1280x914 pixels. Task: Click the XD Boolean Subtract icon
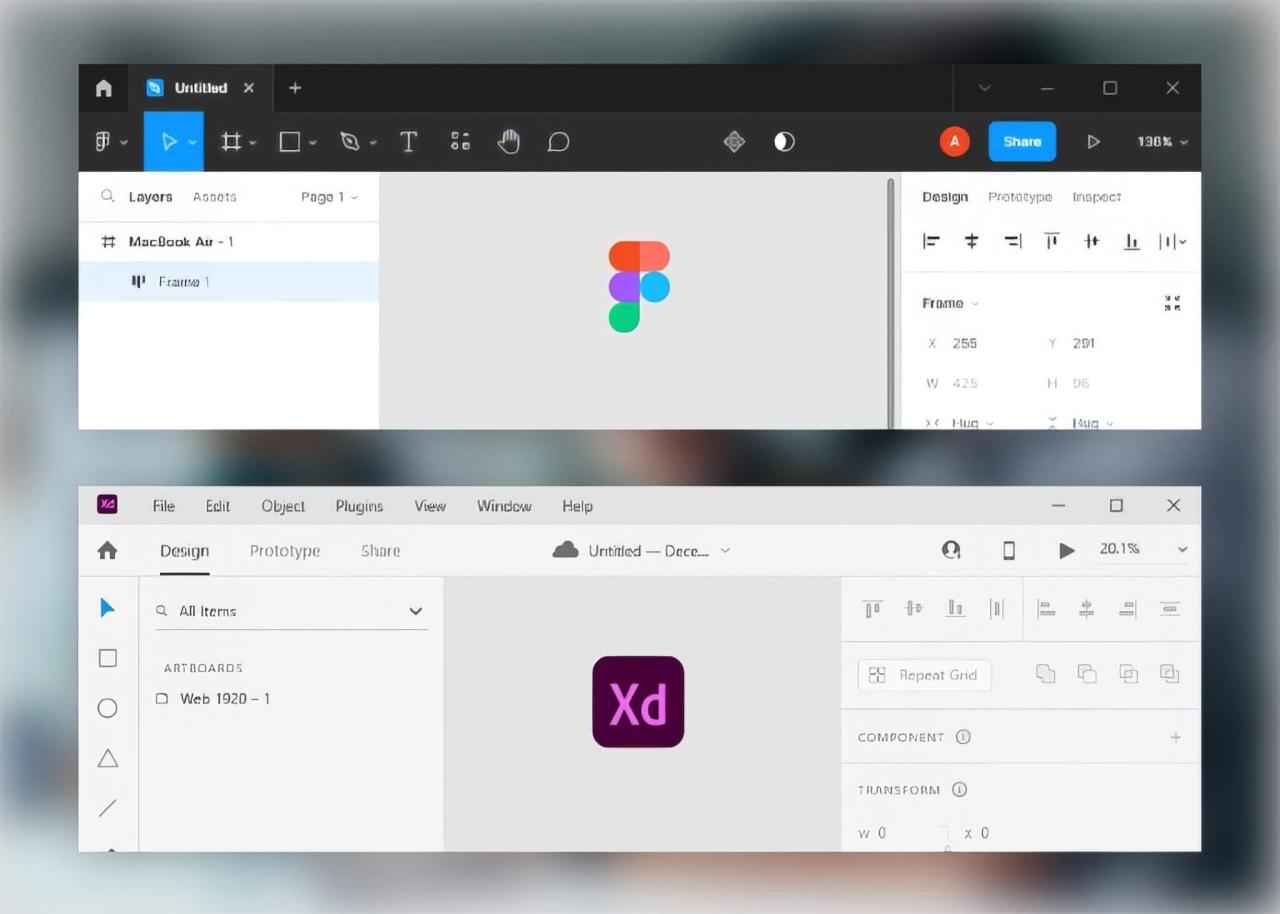pyautogui.click(x=1087, y=674)
